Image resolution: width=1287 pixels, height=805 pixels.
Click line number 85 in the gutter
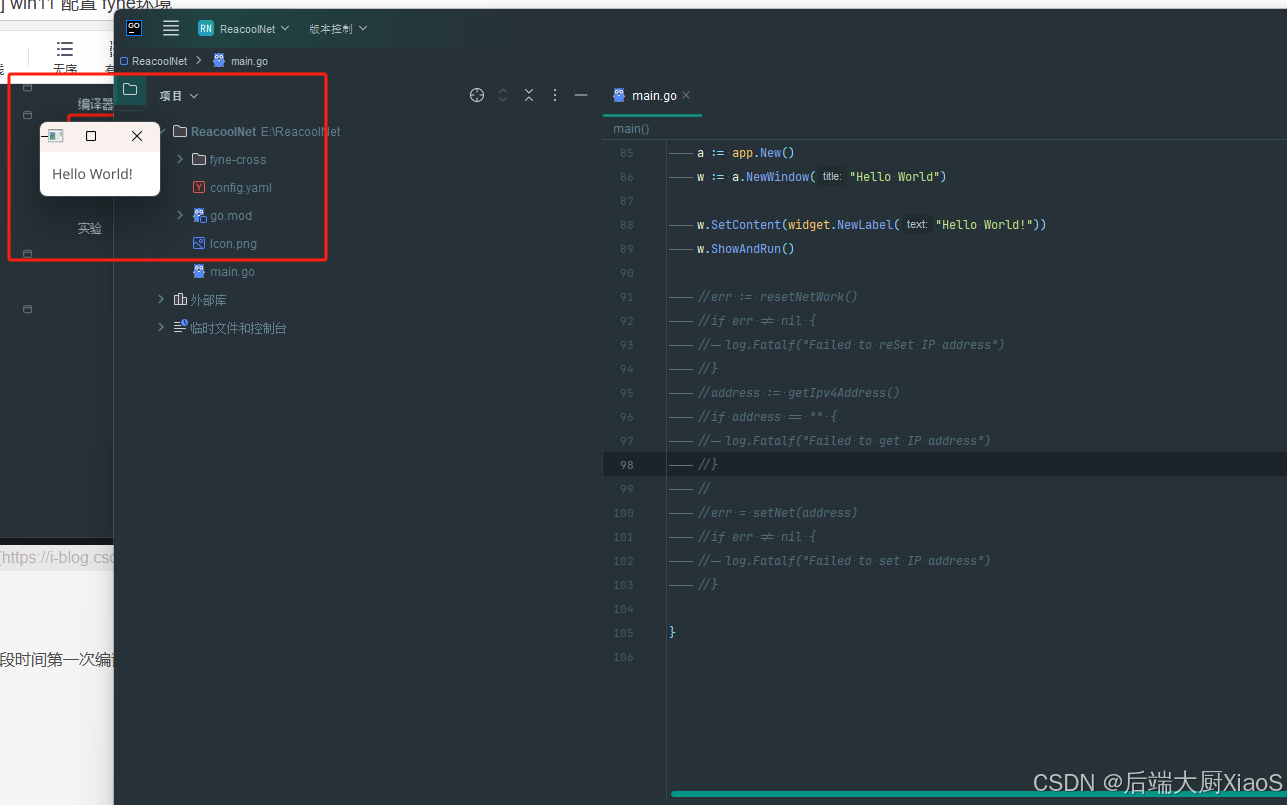[x=627, y=153]
